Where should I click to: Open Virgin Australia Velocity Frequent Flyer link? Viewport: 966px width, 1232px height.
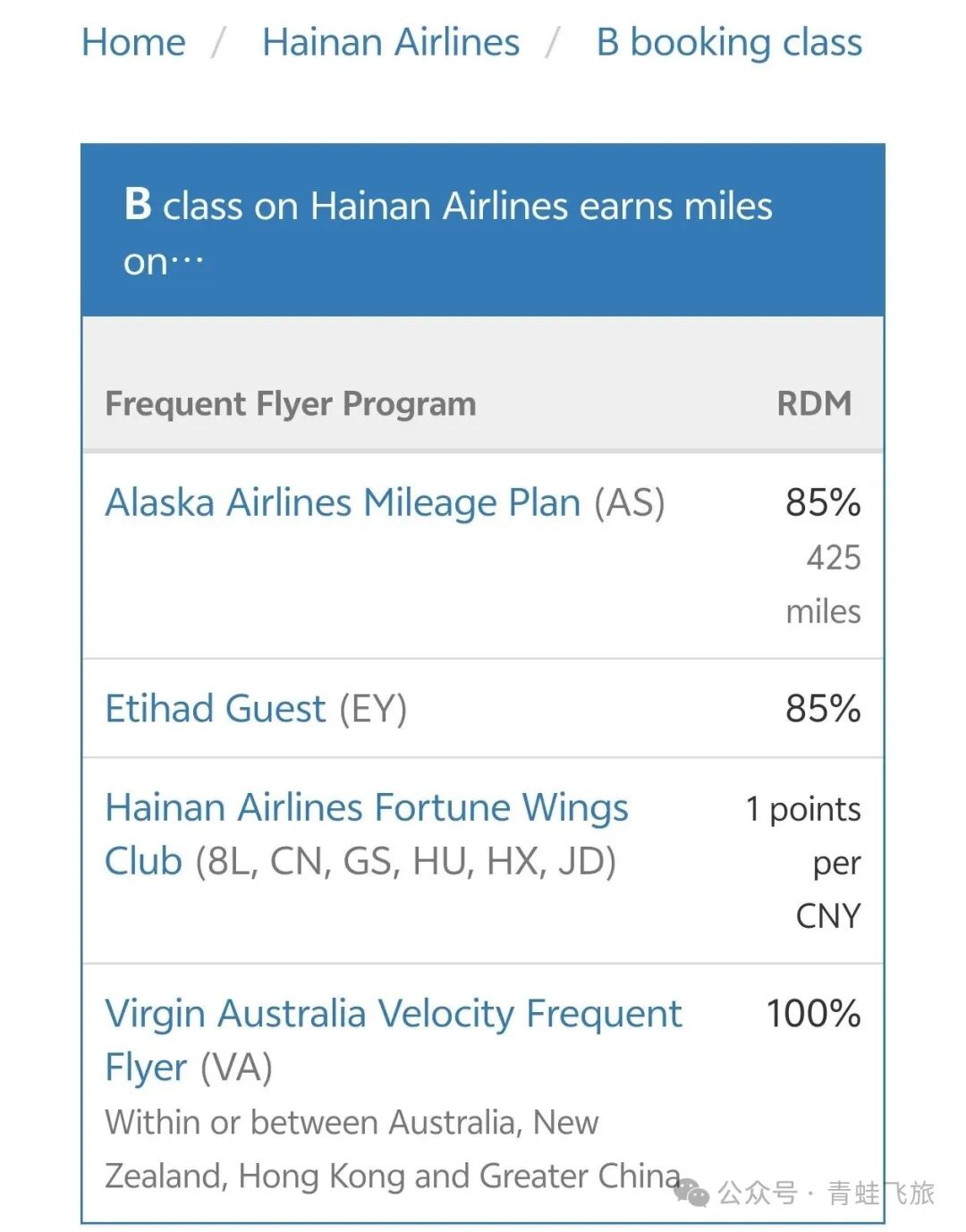tap(394, 1014)
